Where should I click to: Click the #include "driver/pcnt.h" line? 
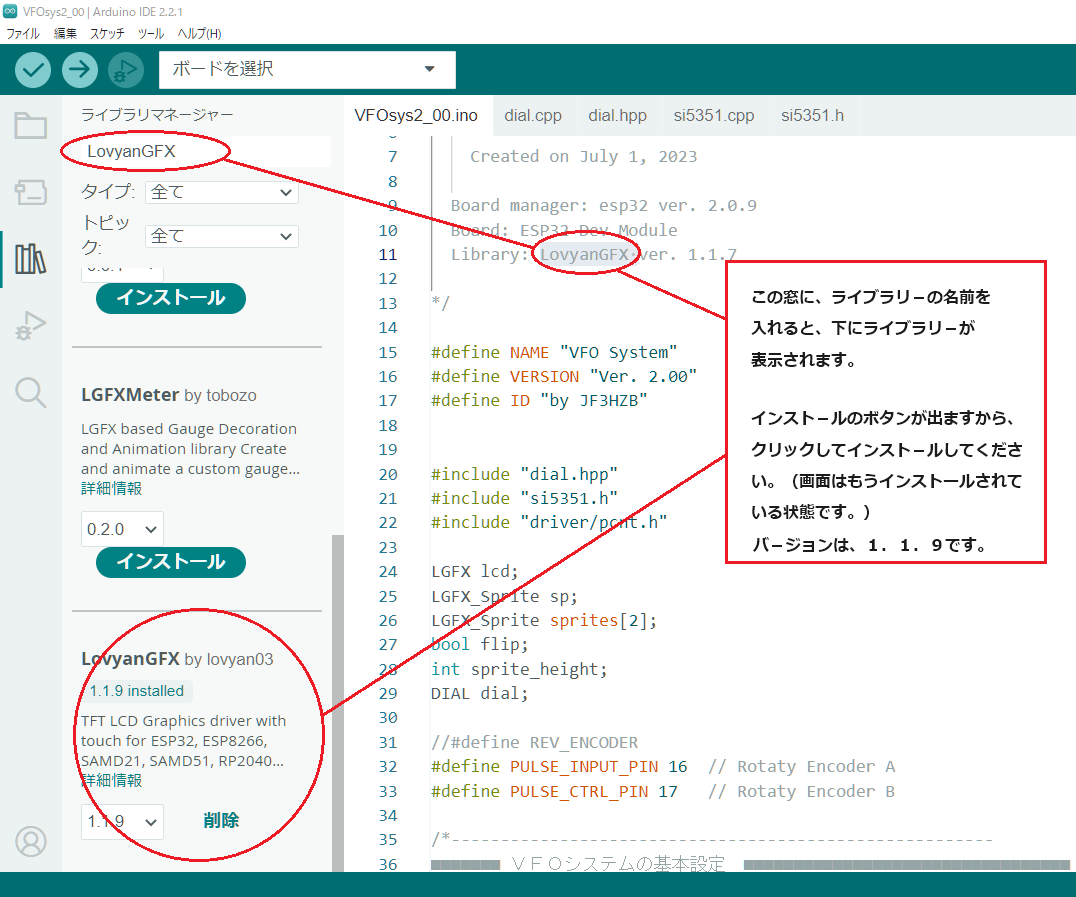pyautogui.click(x=549, y=522)
